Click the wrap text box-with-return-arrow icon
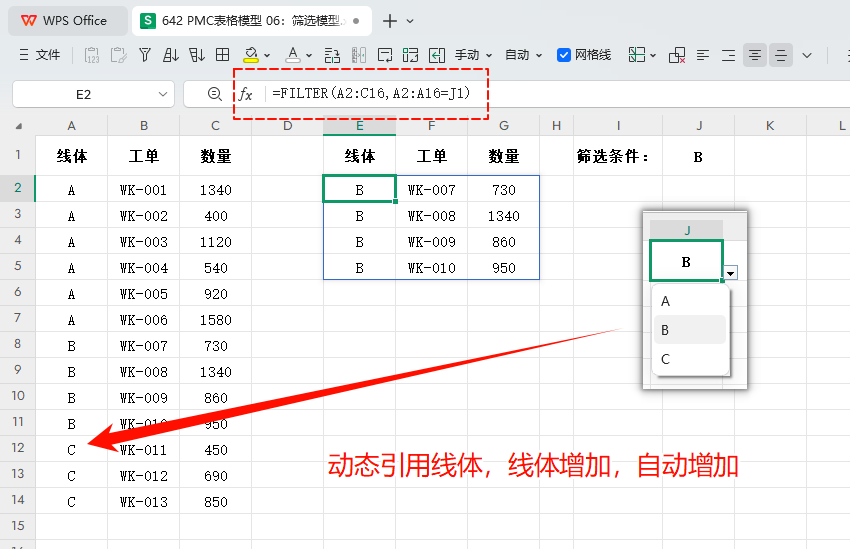This screenshot has height=549, width=850. click(x=385, y=55)
